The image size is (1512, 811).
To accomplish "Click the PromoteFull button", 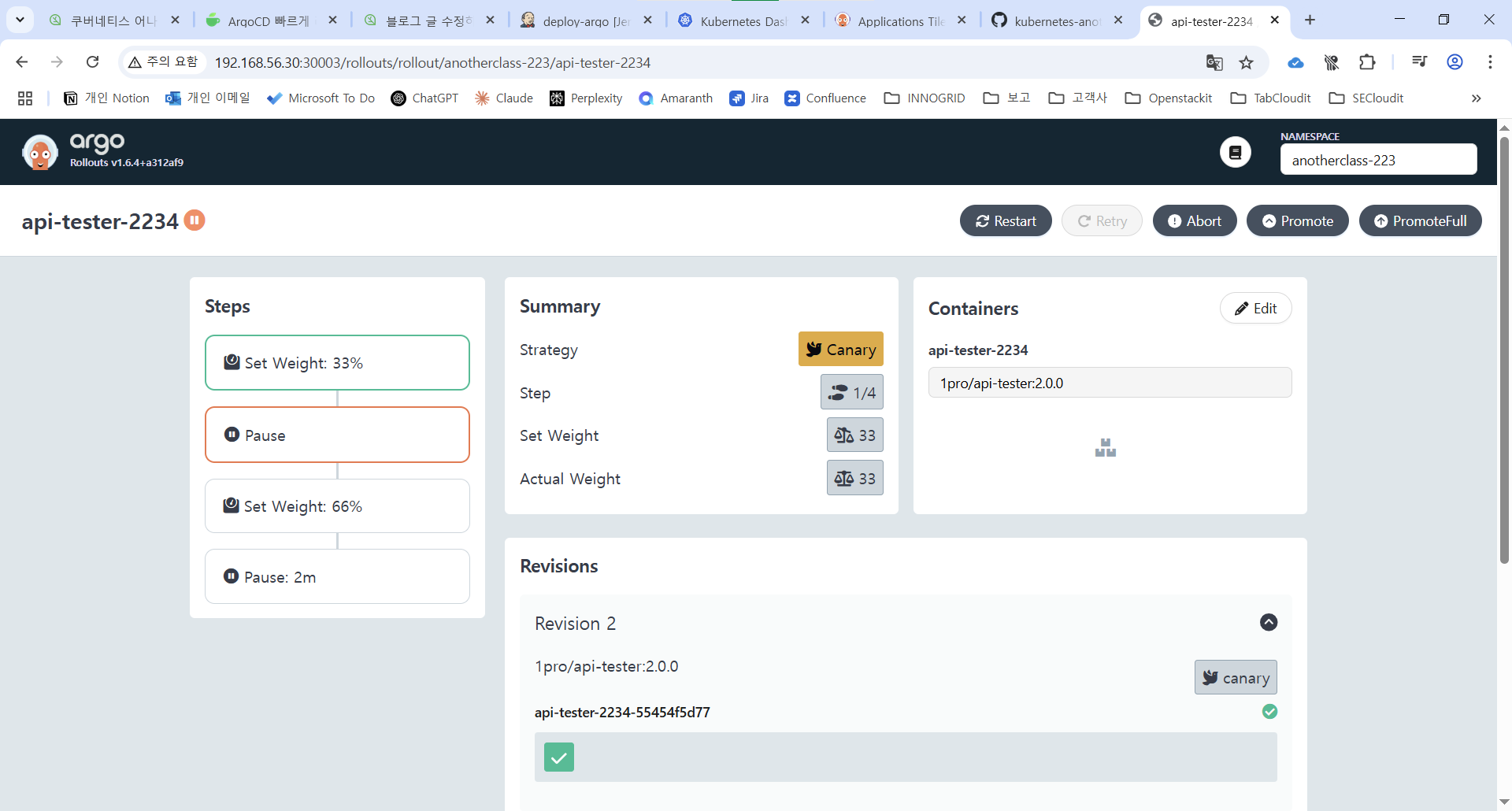I will 1421,221.
